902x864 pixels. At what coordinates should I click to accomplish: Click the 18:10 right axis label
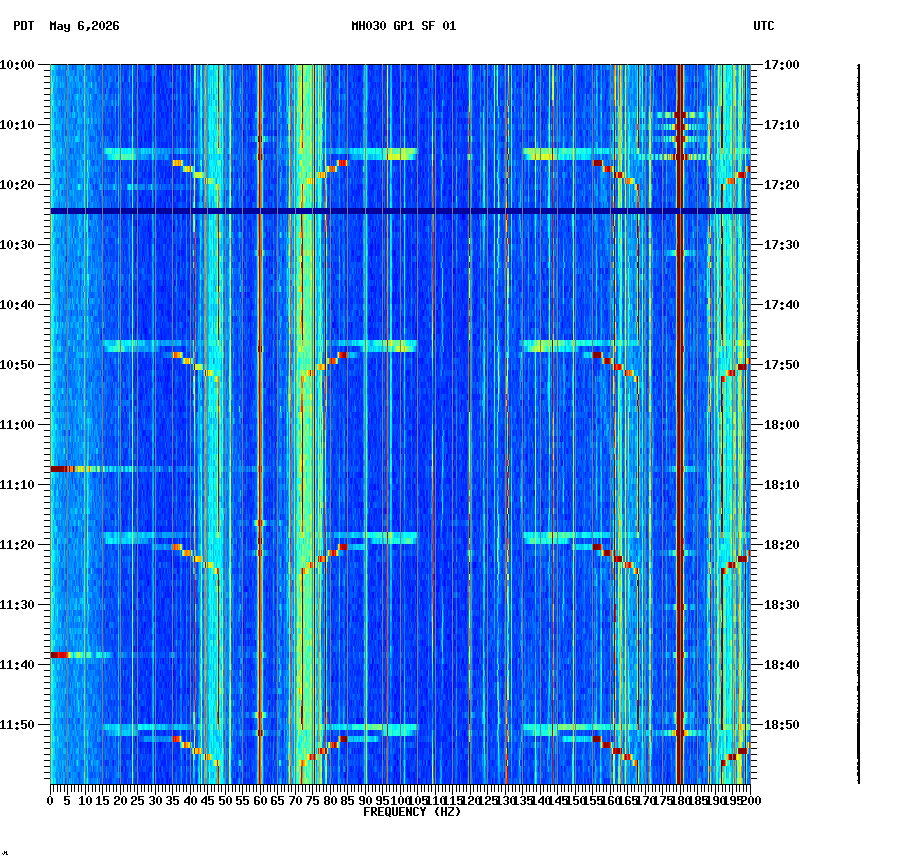pyautogui.click(x=782, y=485)
